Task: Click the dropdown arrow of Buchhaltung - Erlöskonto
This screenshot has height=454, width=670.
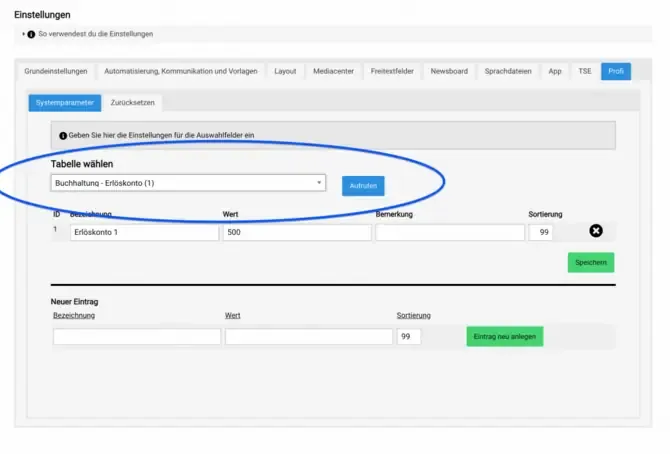Action: click(x=319, y=183)
